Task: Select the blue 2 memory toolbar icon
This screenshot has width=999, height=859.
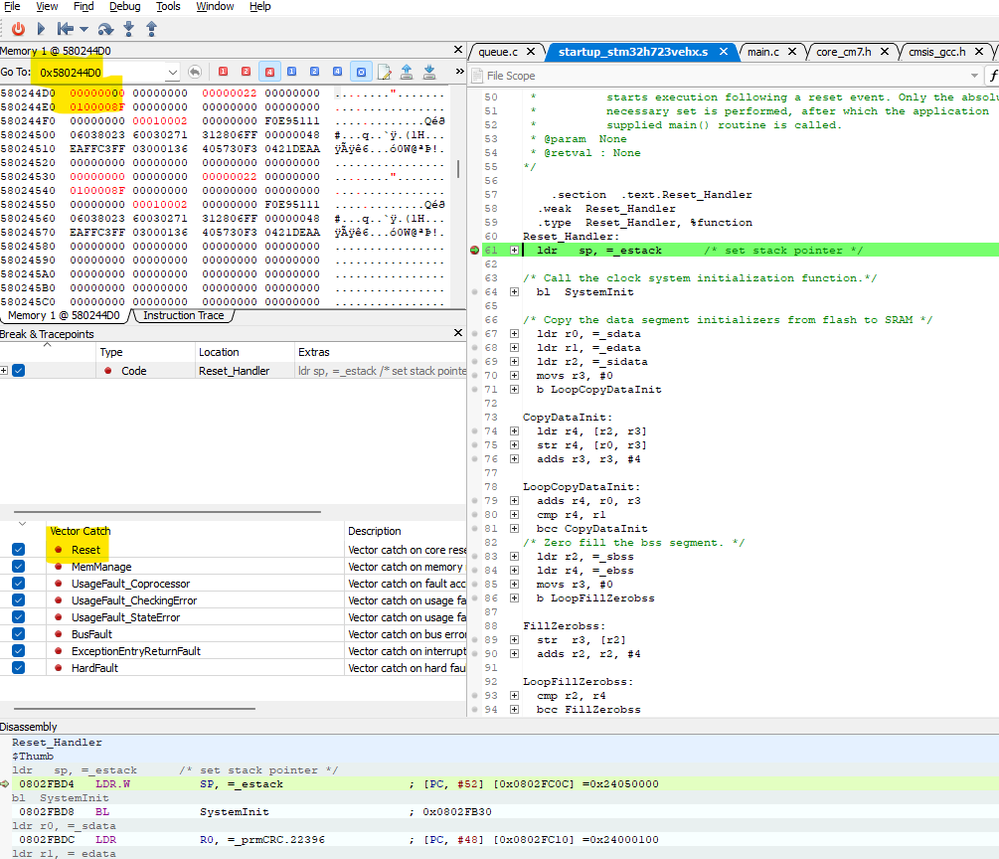Action: click(315, 72)
